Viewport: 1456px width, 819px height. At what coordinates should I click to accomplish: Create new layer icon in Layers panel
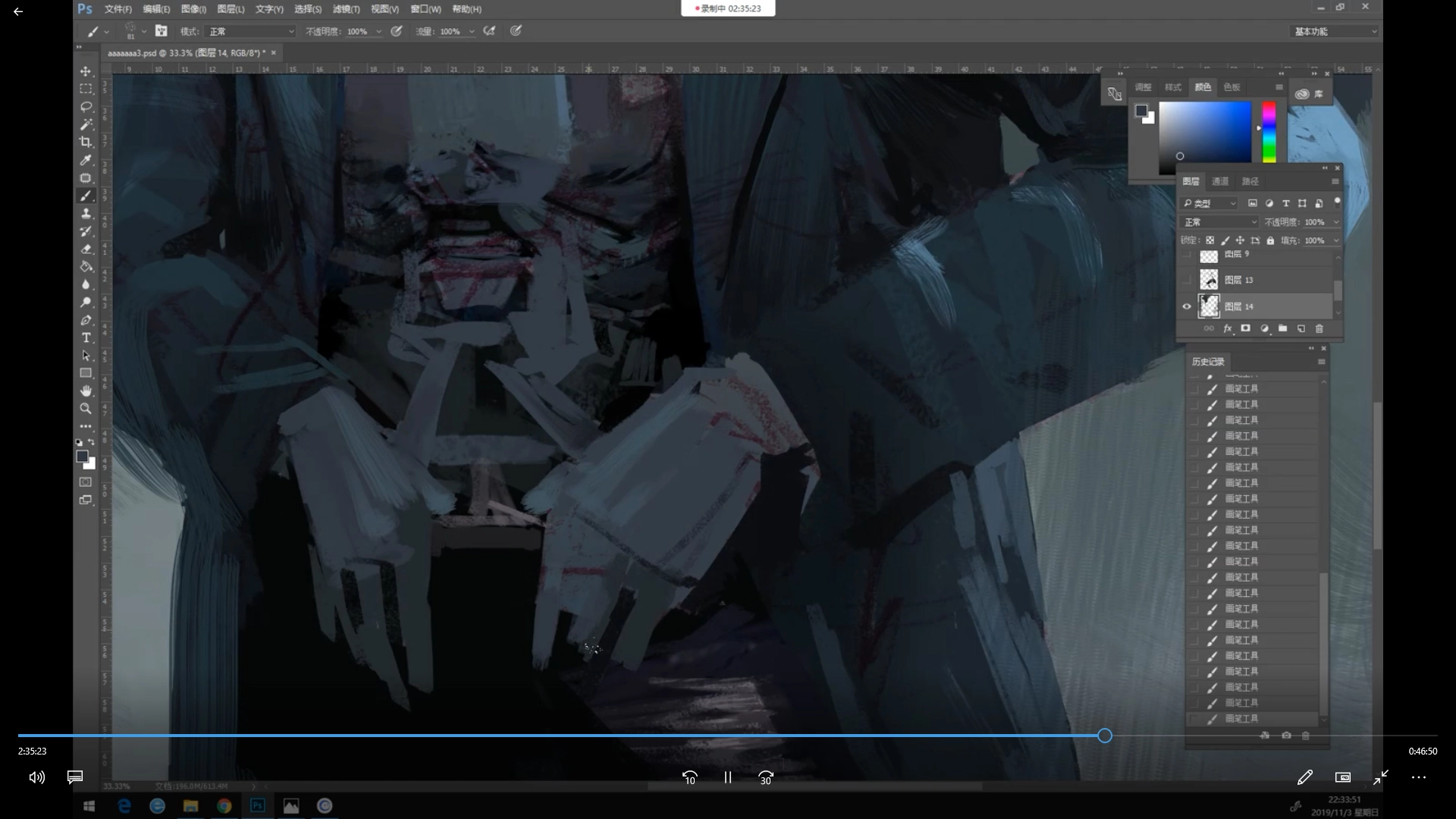click(x=1301, y=328)
